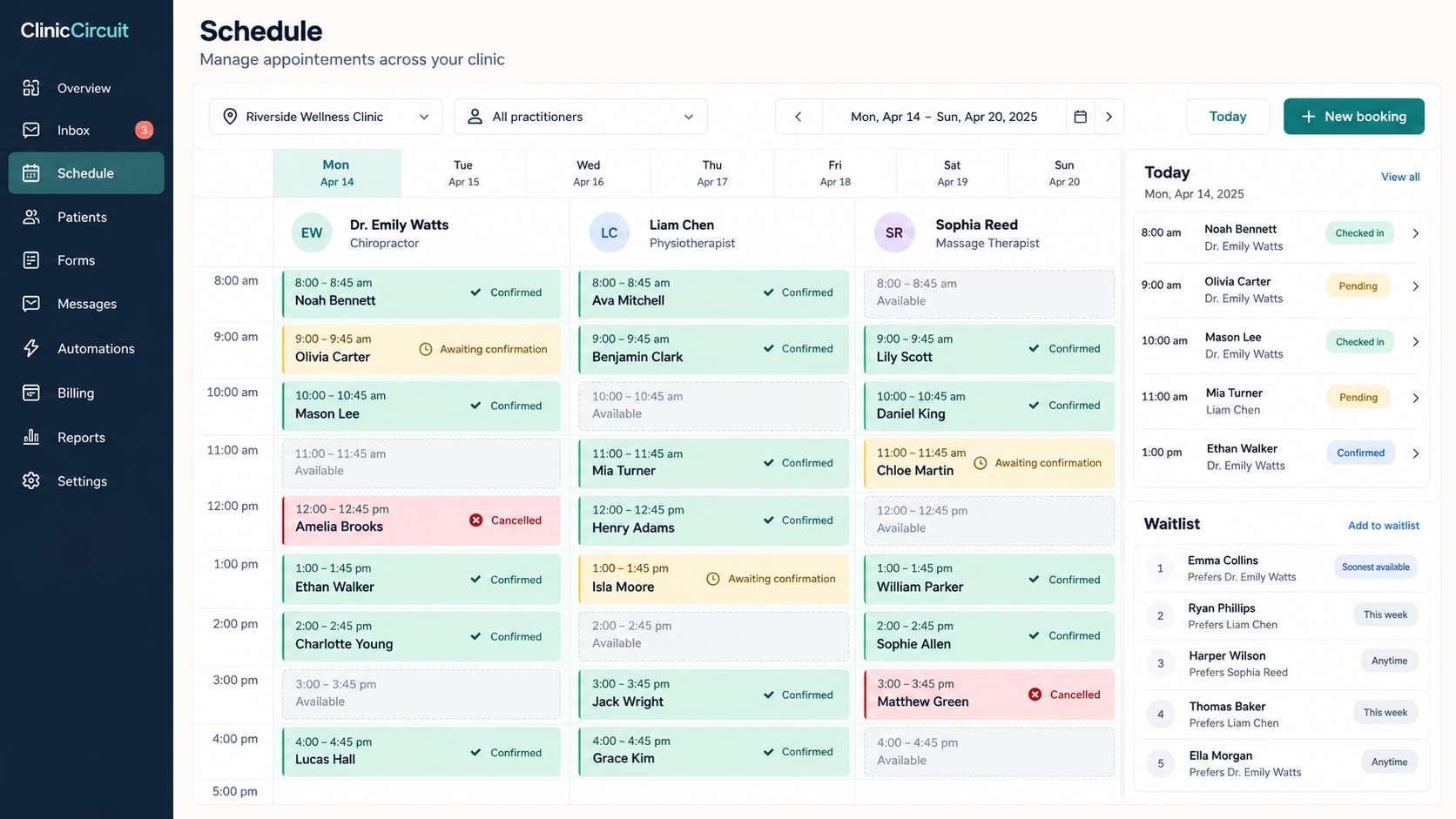This screenshot has height=819, width=1456.
Task: Click Sophia Reed's SR avatar
Action: 894,232
